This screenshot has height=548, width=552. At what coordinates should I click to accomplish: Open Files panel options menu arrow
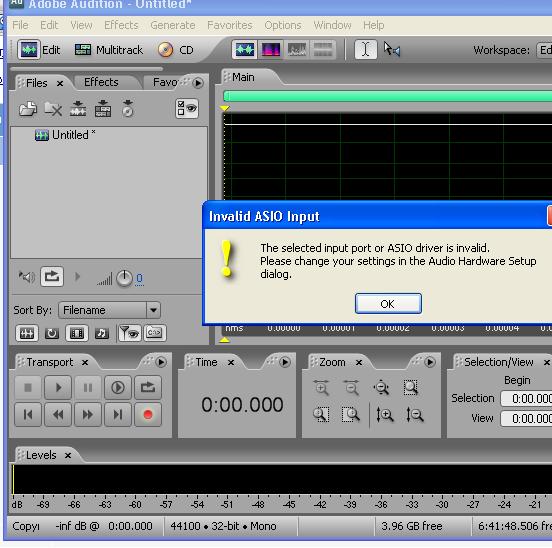click(198, 83)
